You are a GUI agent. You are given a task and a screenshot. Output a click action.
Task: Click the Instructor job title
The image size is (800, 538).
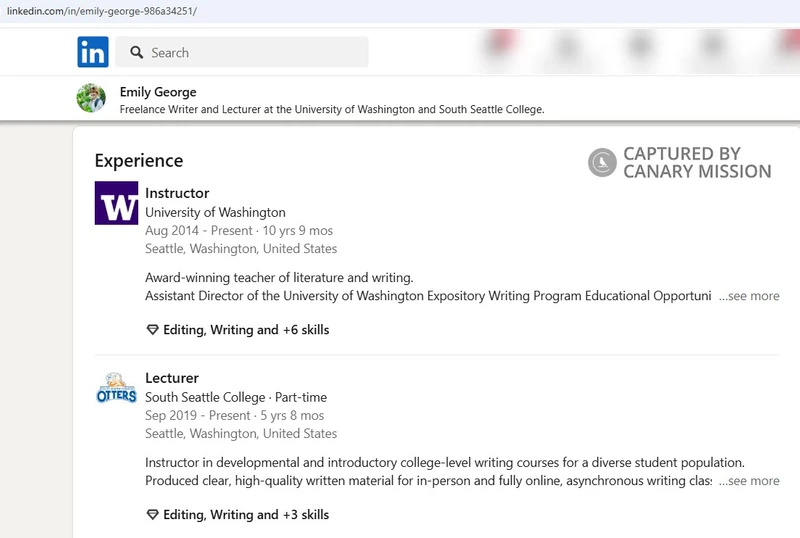point(177,193)
